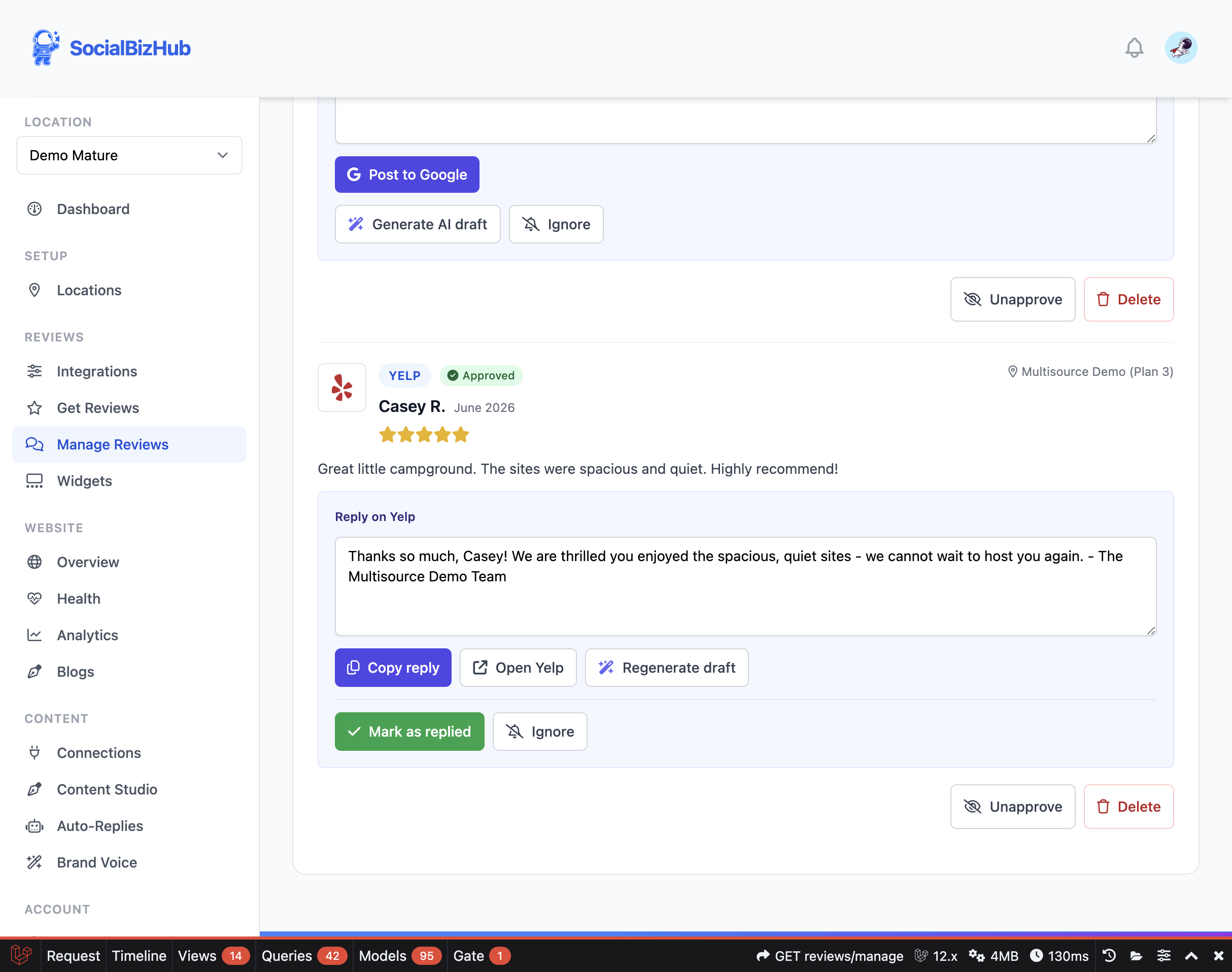The image size is (1232, 972).
Task: Select Manage Reviews in the sidebar
Action: [129, 444]
